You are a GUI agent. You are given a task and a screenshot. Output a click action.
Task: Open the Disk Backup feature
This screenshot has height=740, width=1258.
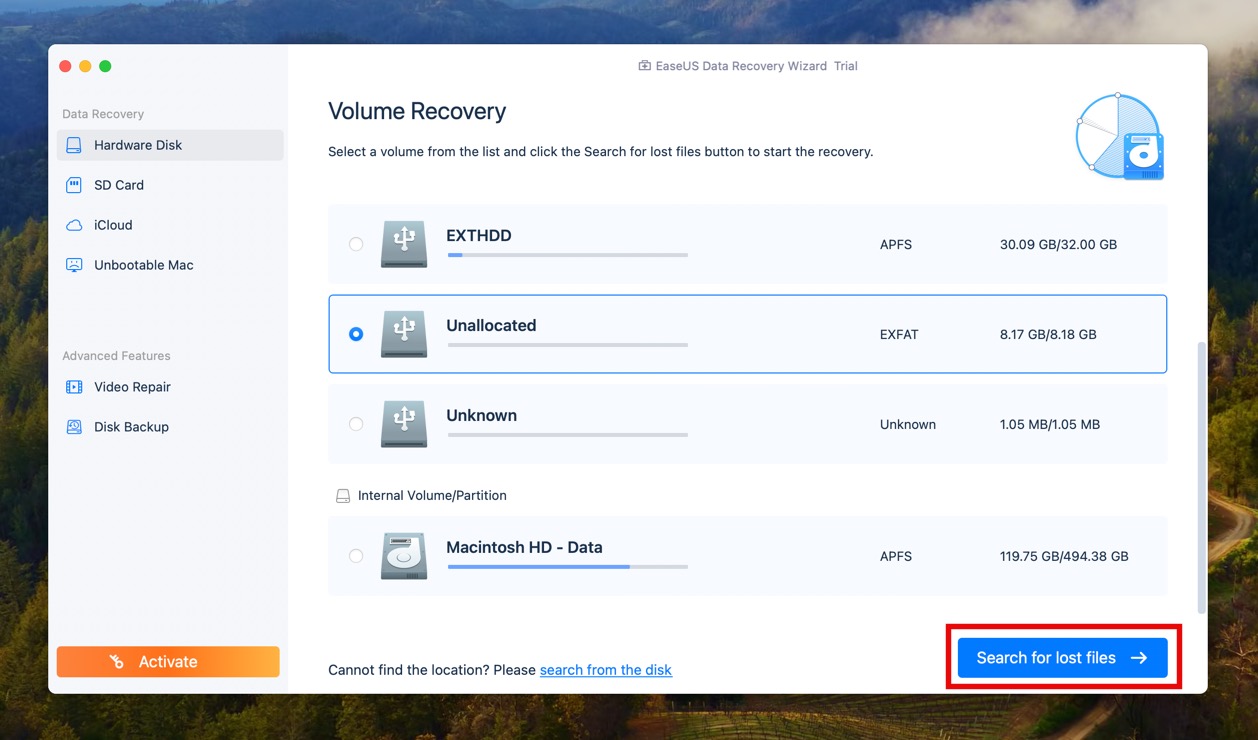pos(131,427)
